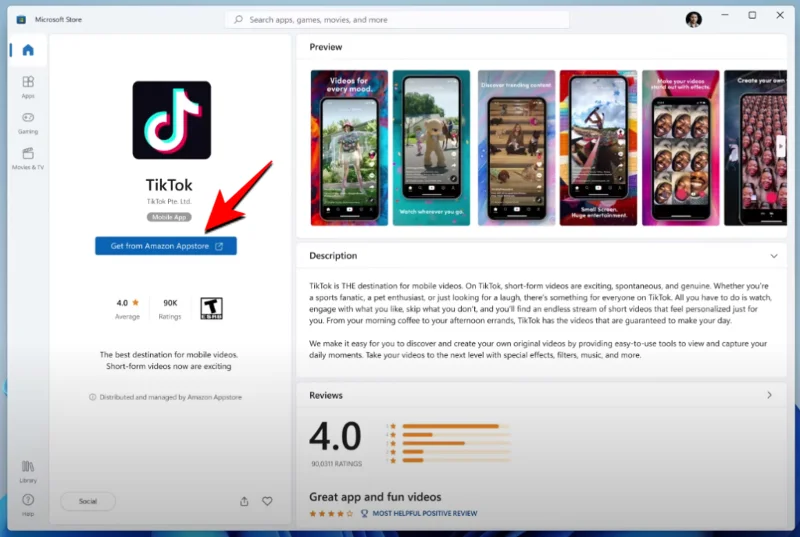This screenshot has height=537, width=800.
Task: Click the info icon beside Distributed and managed
Action: tap(92, 397)
